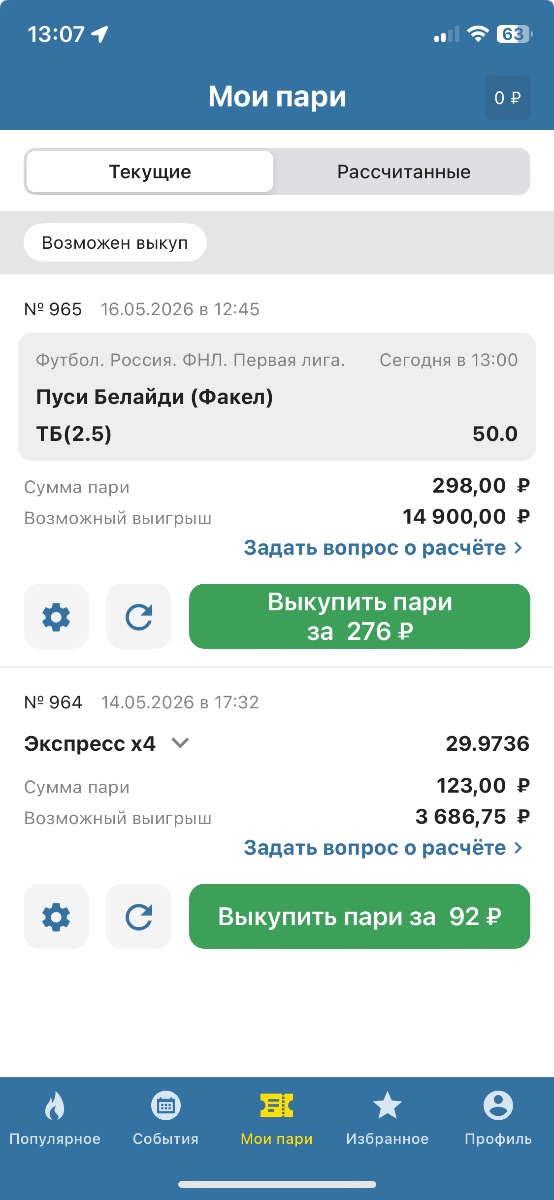554x1200 pixels.
Task: Open Популярное flame icon in bottom bar
Action: (x=55, y=1105)
